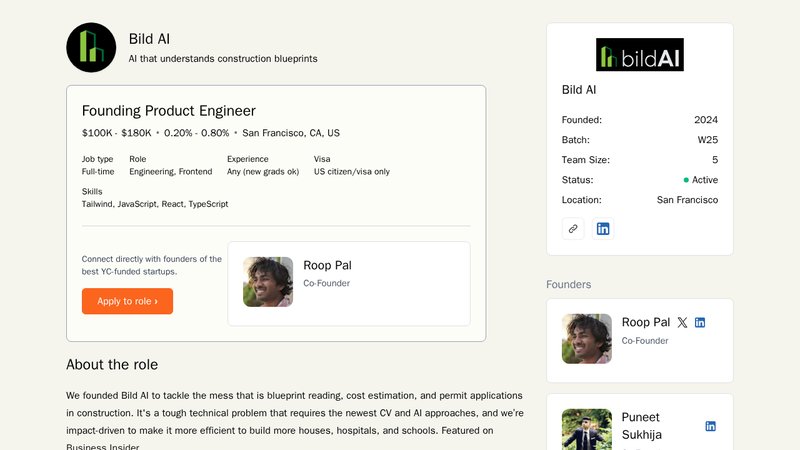Click the green Active status dot
The width and height of the screenshot is (800, 450).
(686, 180)
